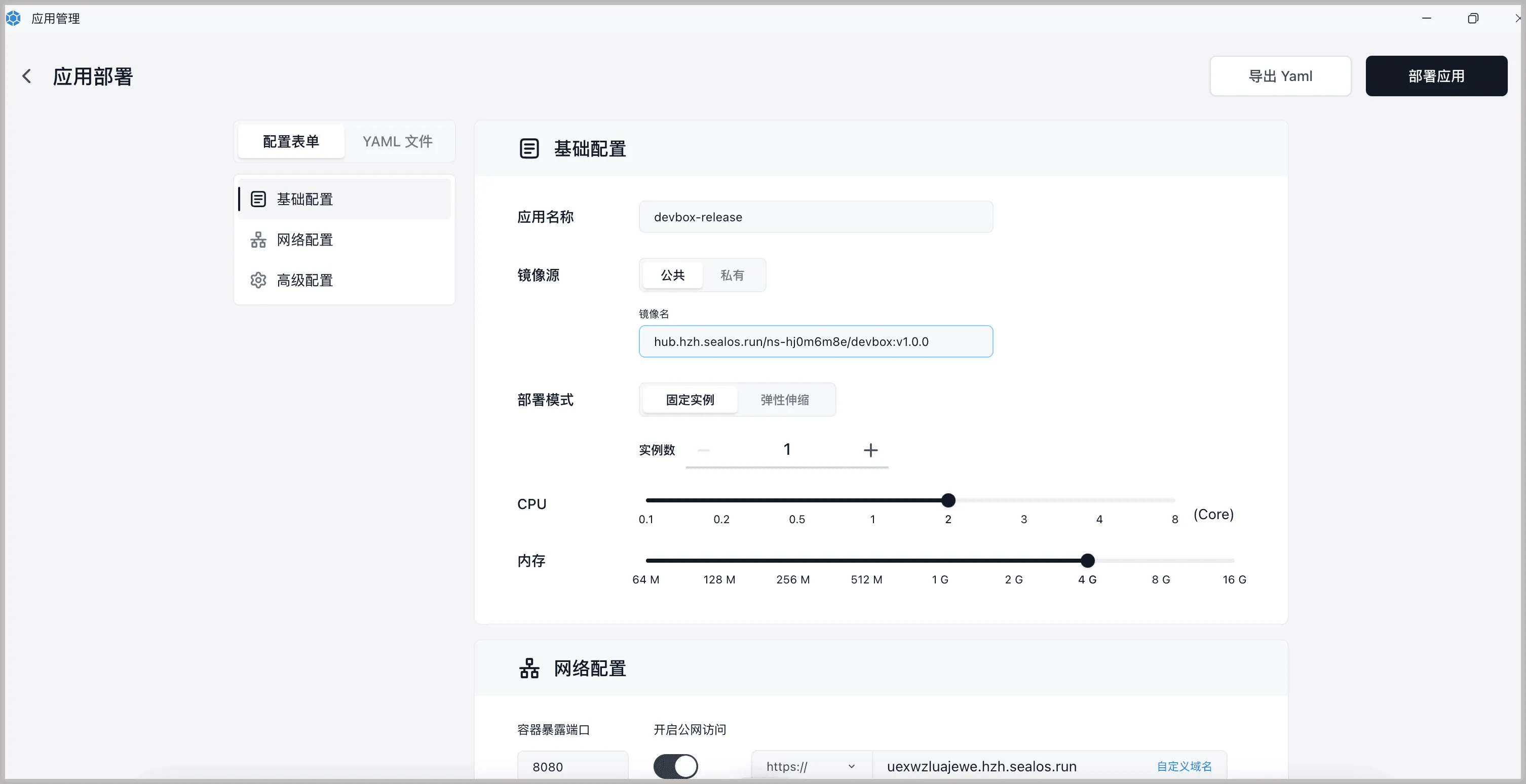
Task: Click the 网络配置 network icon in sidebar
Action: pyautogui.click(x=258, y=240)
